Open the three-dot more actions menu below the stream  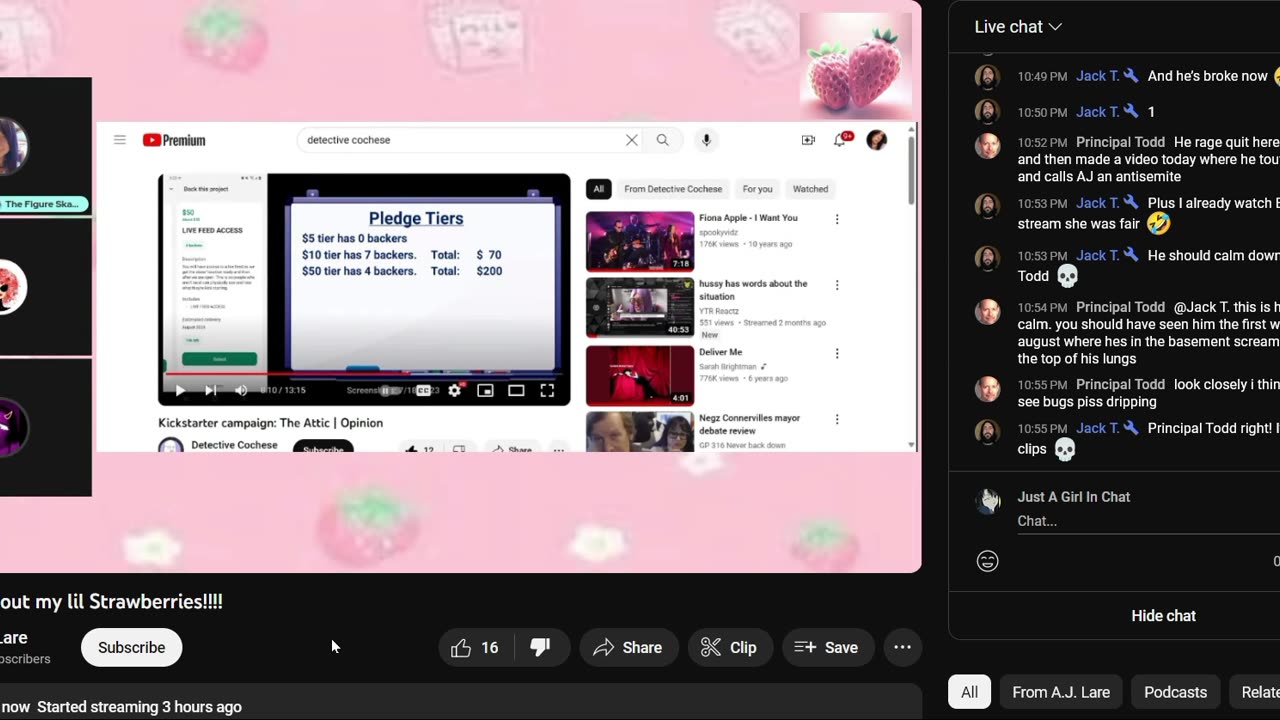coord(902,648)
